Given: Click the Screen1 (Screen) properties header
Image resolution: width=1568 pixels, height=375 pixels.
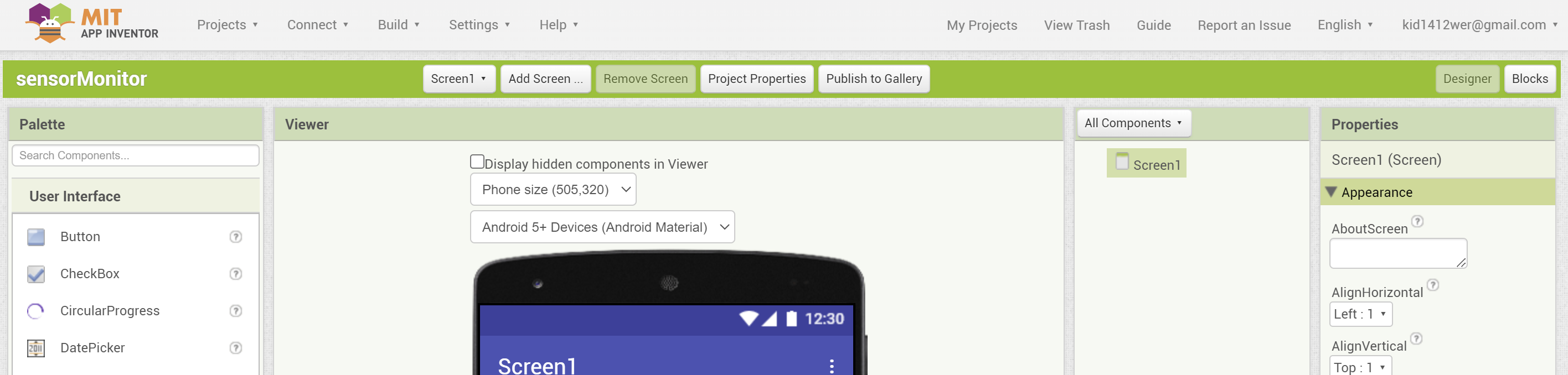Looking at the screenshot, I should (x=1386, y=160).
